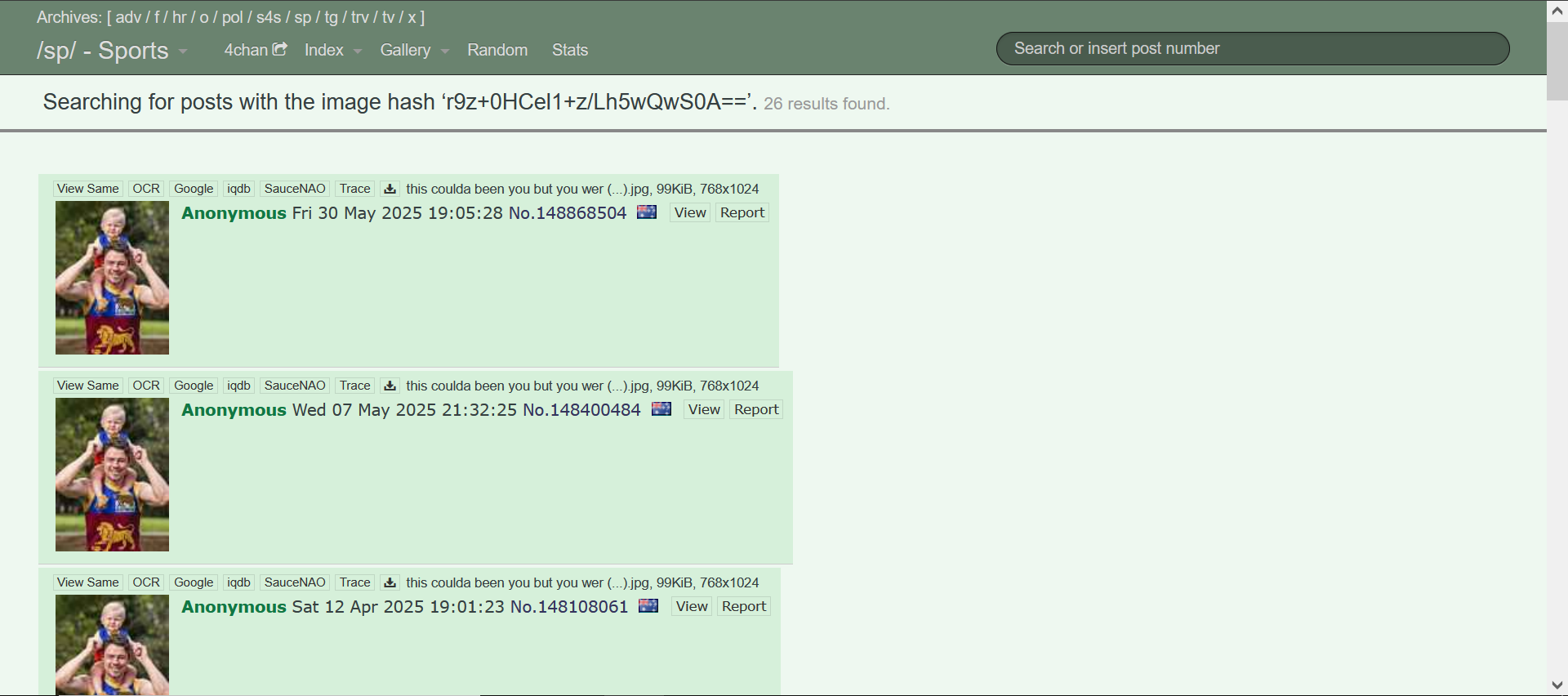Open the Index menu item

324,50
